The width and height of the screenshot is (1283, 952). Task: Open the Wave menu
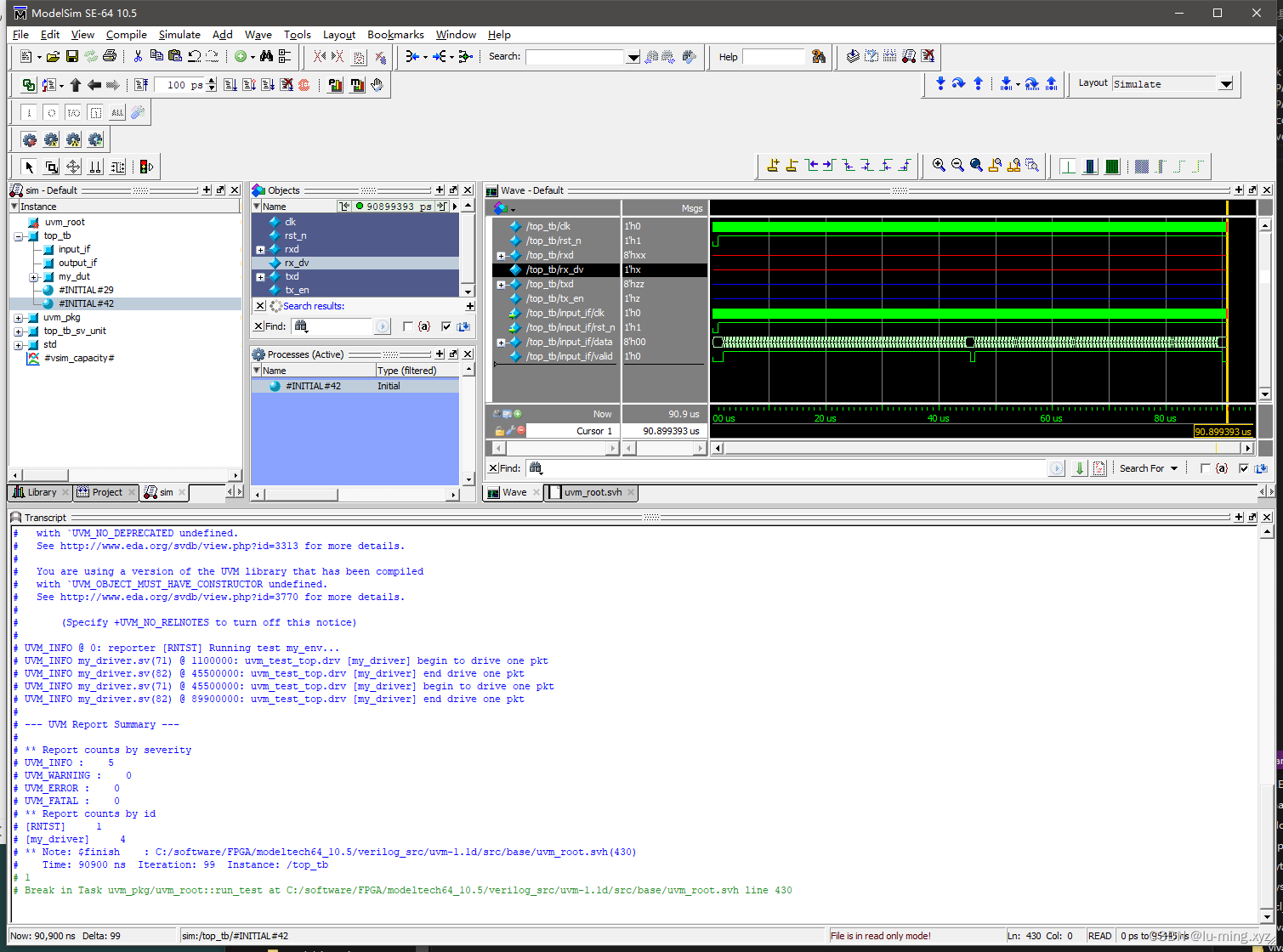pos(258,35)
